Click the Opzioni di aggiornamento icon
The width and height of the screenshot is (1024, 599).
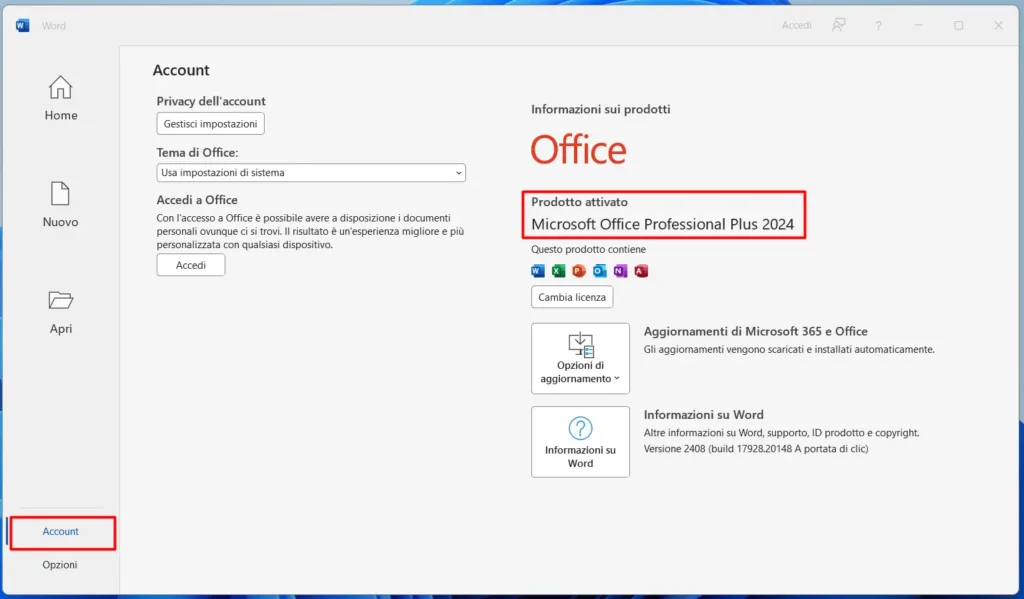point(580,345)
